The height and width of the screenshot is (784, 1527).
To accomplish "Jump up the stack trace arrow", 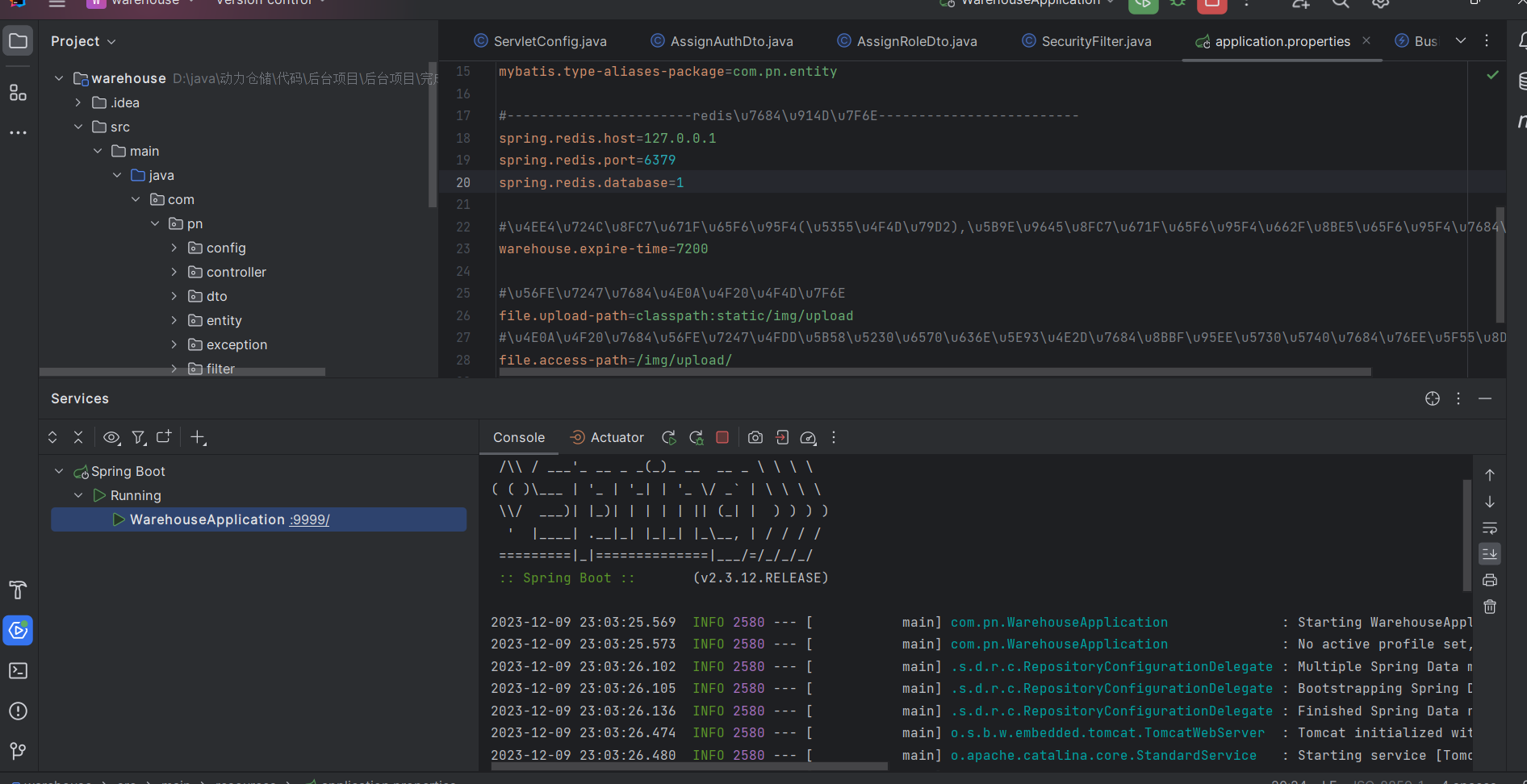I will [x=1490, y=475].
